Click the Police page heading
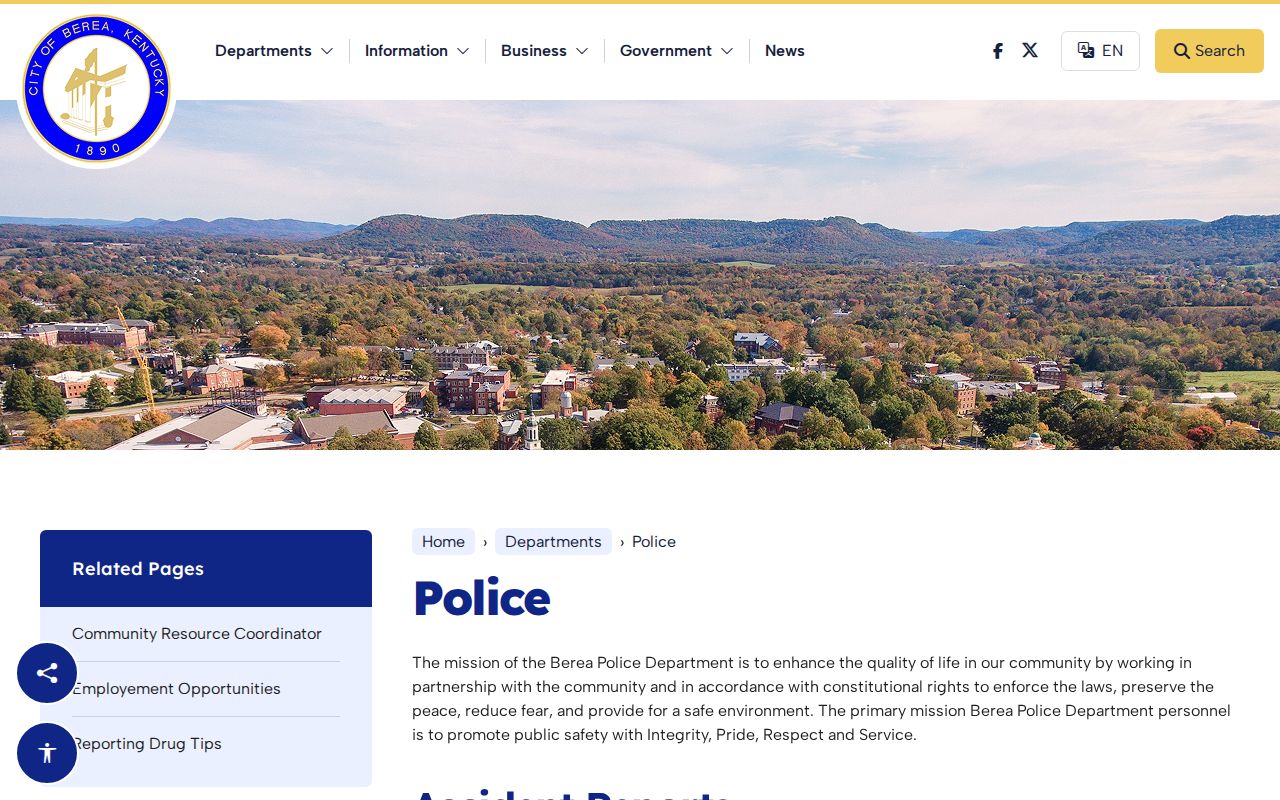The image size is (1280, 800). 481,598
